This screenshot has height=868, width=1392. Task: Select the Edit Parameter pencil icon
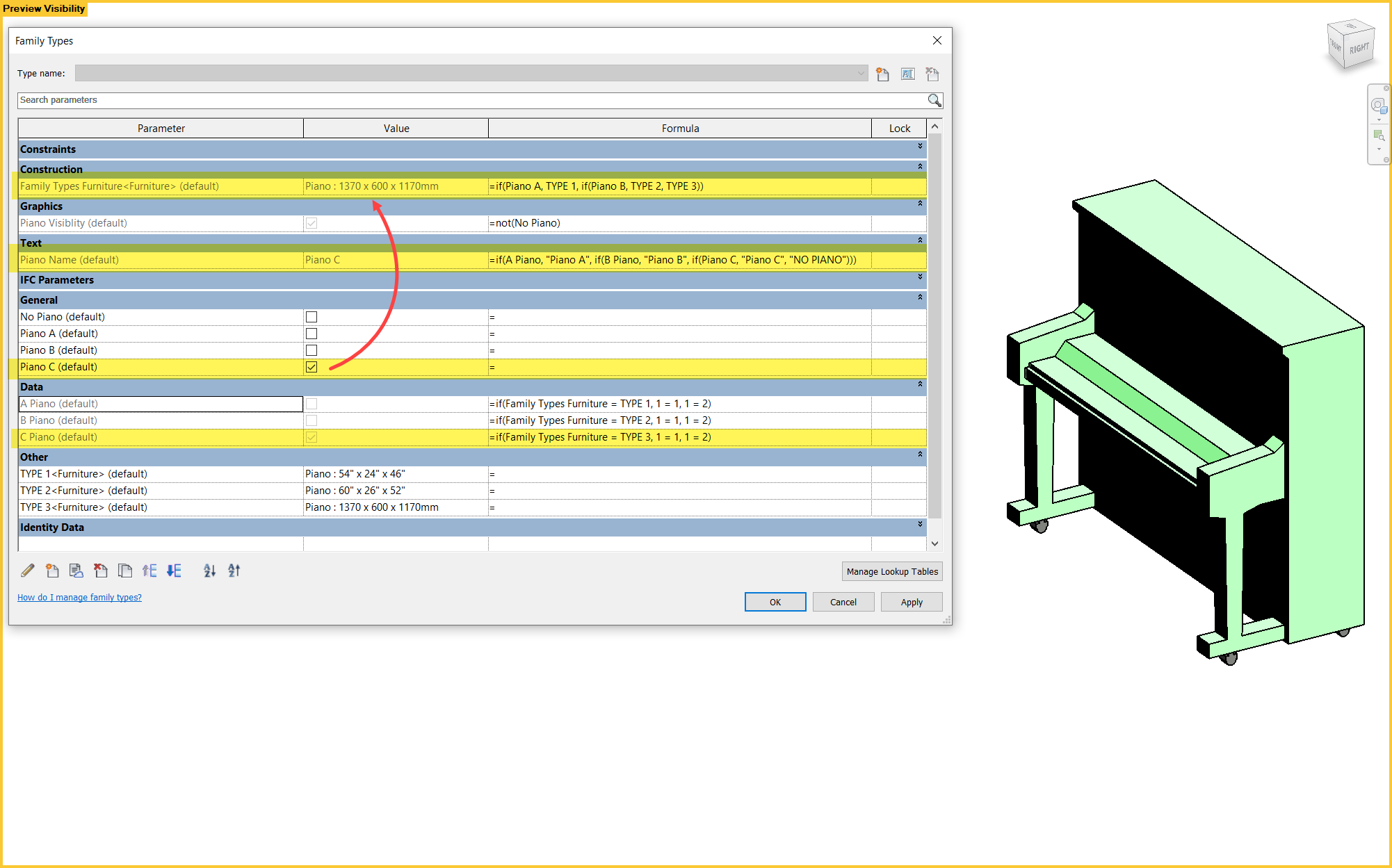tap(27, 571)
